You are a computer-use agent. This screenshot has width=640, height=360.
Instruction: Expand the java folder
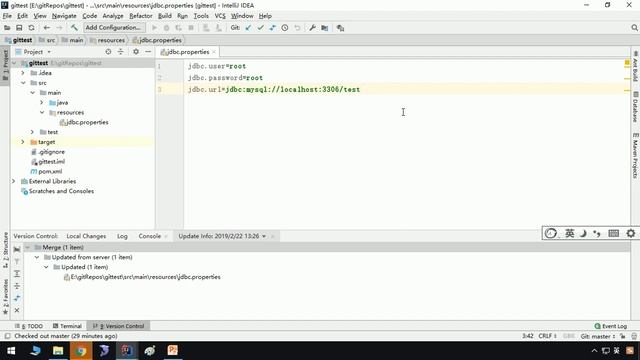click(x=42, y=102)
